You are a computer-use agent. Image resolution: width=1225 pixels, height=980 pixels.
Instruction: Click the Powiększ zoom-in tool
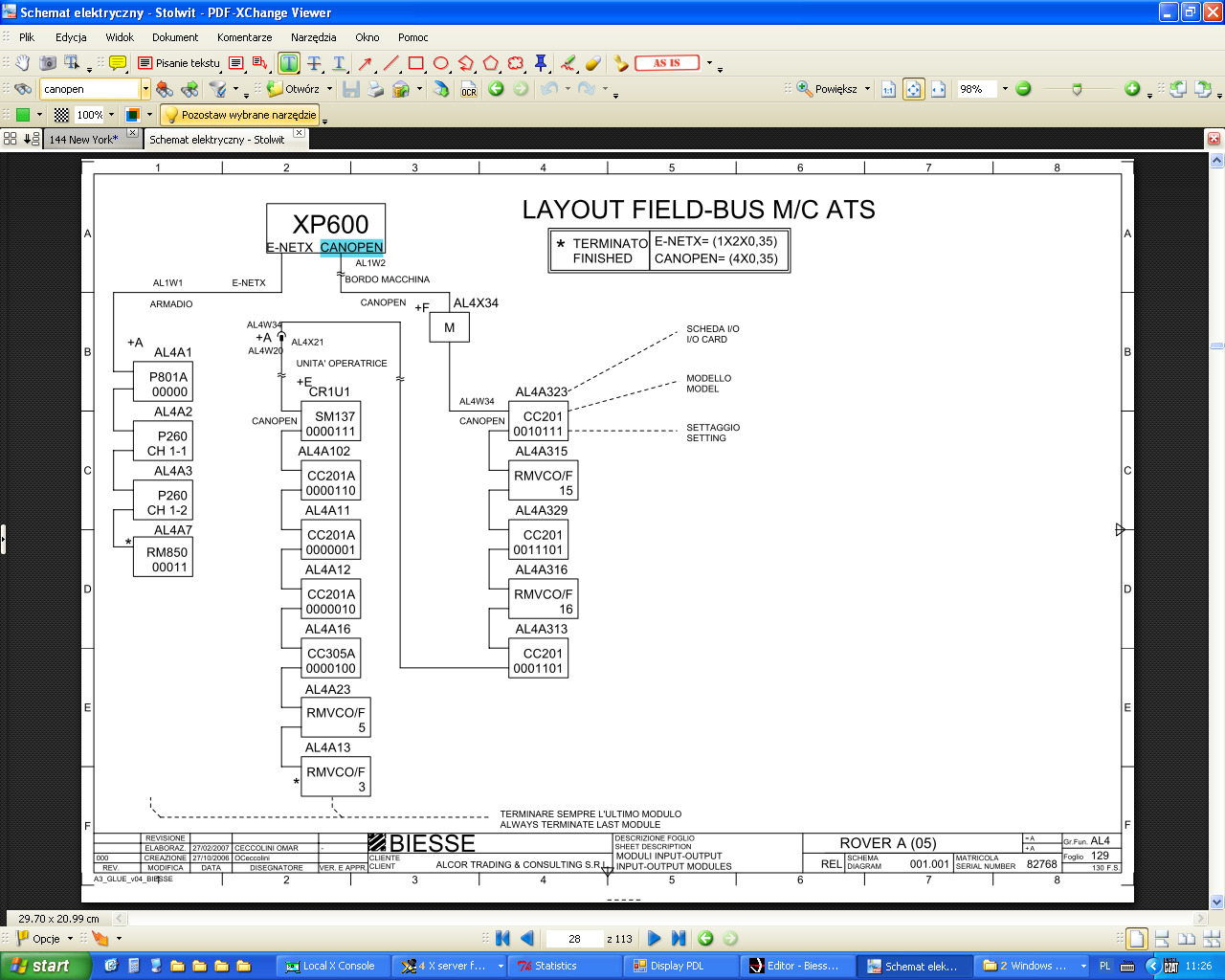click(828, 89)
